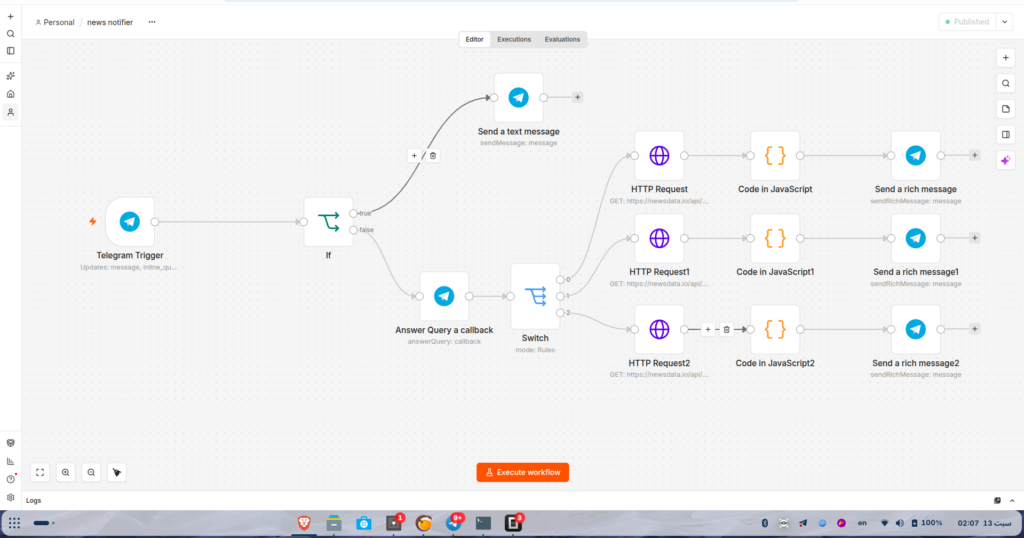Click the news notifier workflow name
1024x538 pixels.
[110, 22]
